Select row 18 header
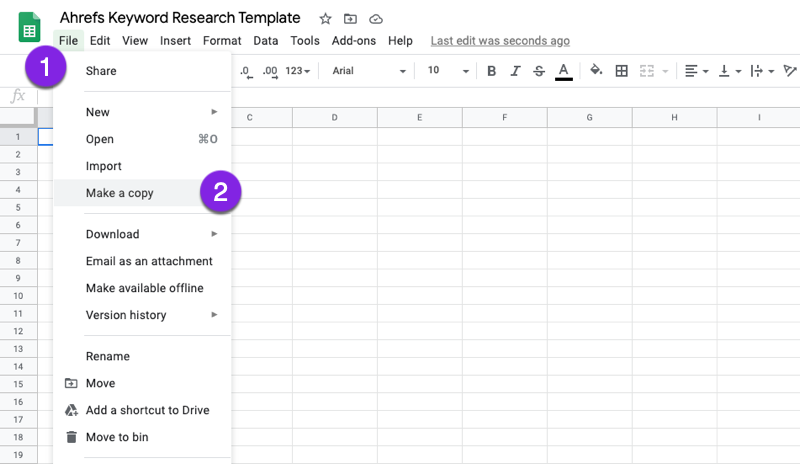The width and height of the screenshot is (800, 464). pyautogui.click(x=18, y=437)
